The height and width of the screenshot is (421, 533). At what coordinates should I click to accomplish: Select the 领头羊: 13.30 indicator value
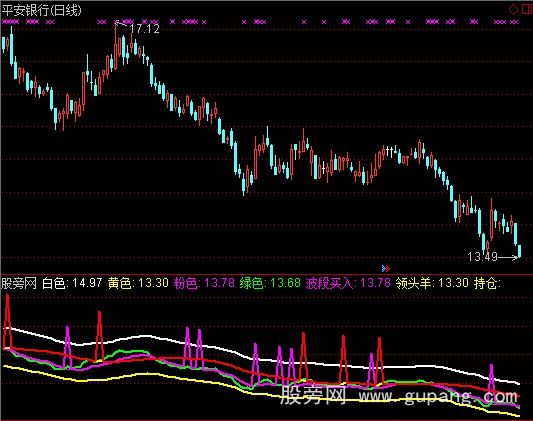432,283
